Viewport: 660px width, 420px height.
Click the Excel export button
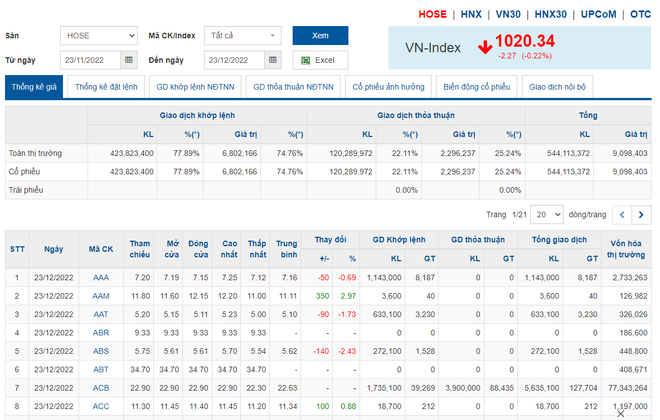[x=320, y=60]
